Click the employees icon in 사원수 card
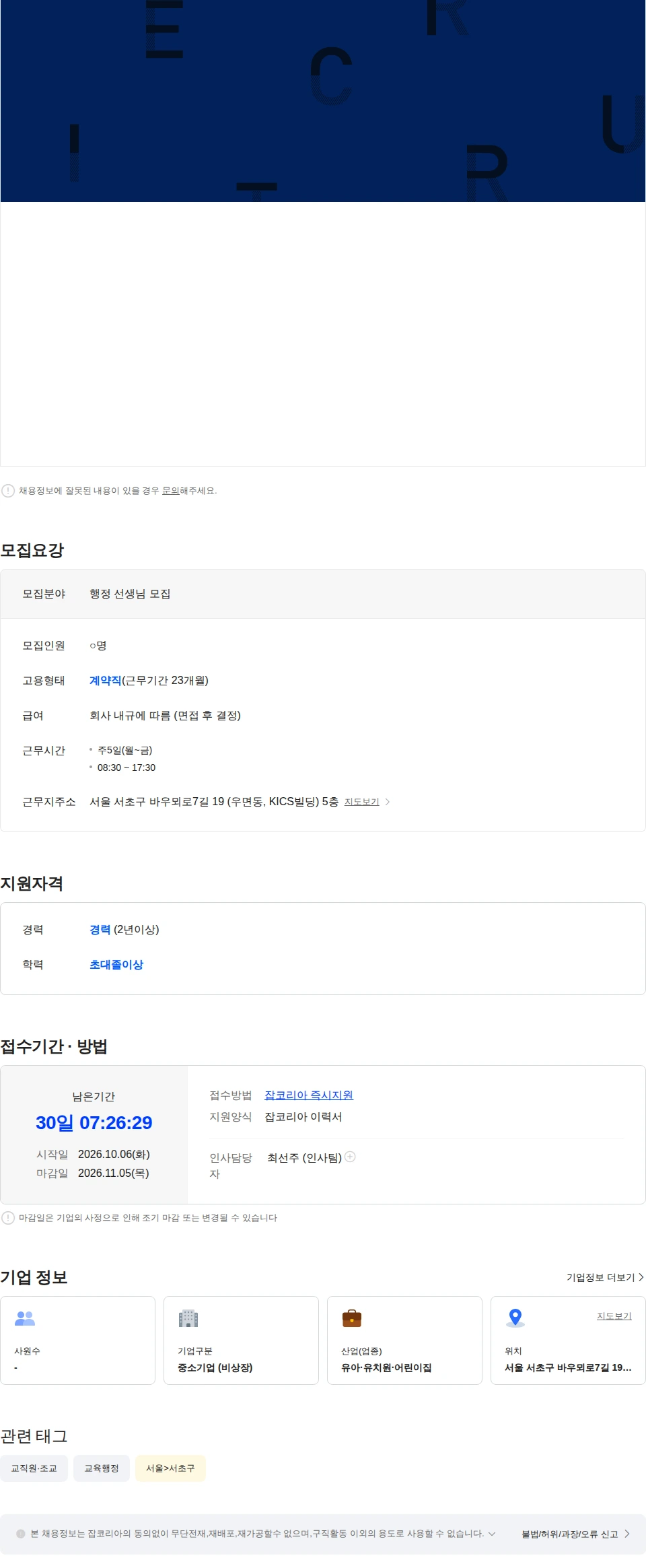 [x=25, y=1318]
